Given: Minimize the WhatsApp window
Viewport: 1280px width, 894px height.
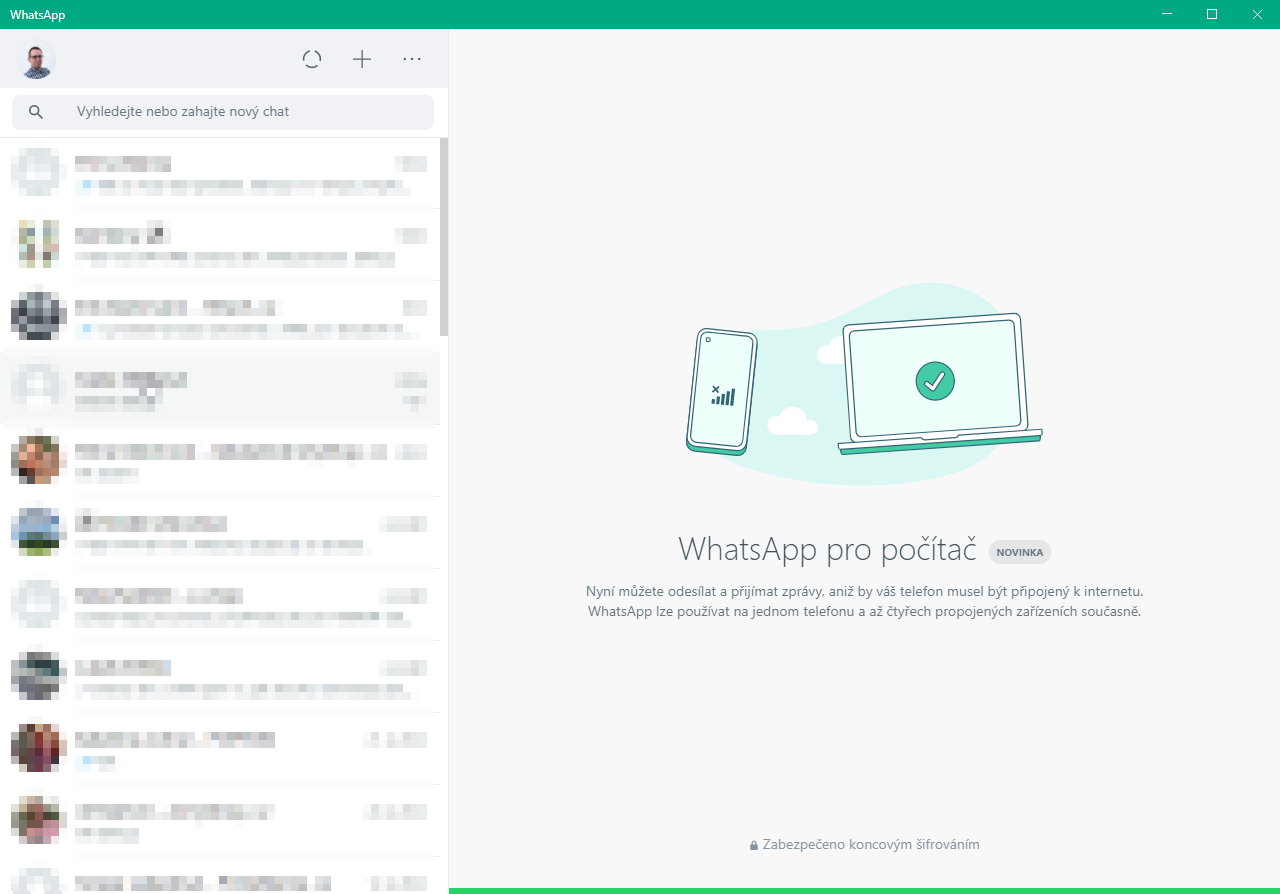Looking at the screenshot, I should pyautogui.click(x=1166, y=14).
